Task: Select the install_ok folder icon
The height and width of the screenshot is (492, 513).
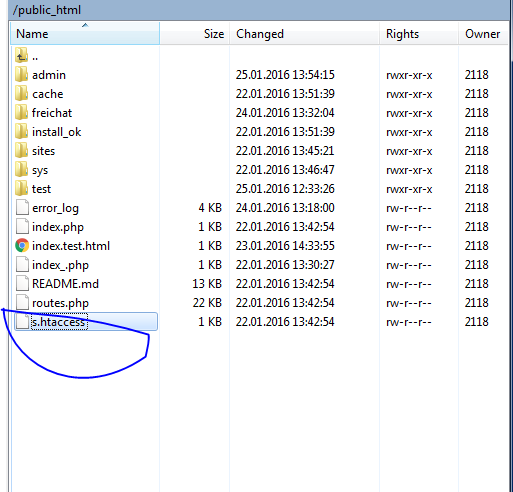Action: pyautogui.click(x=22, y=131)
